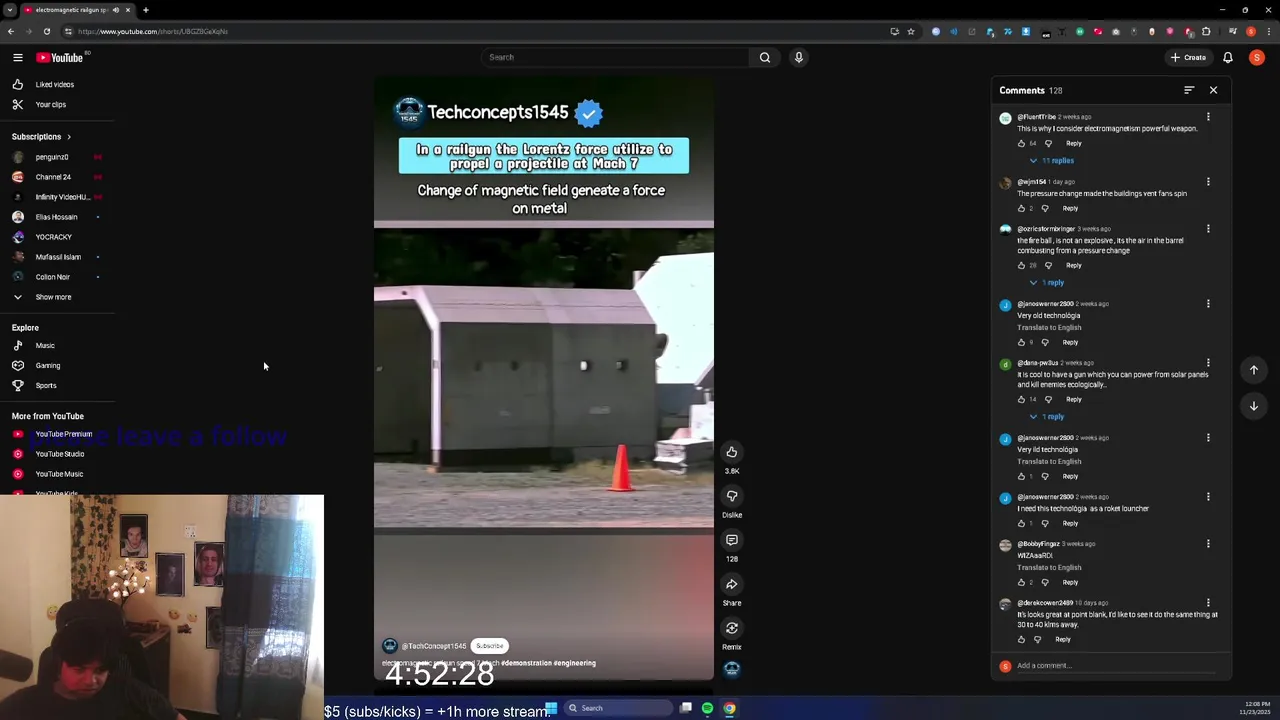The image size is (1280, 720).
Task: Open the Chrome three-dot menu
Action: tap(1268, 31)
